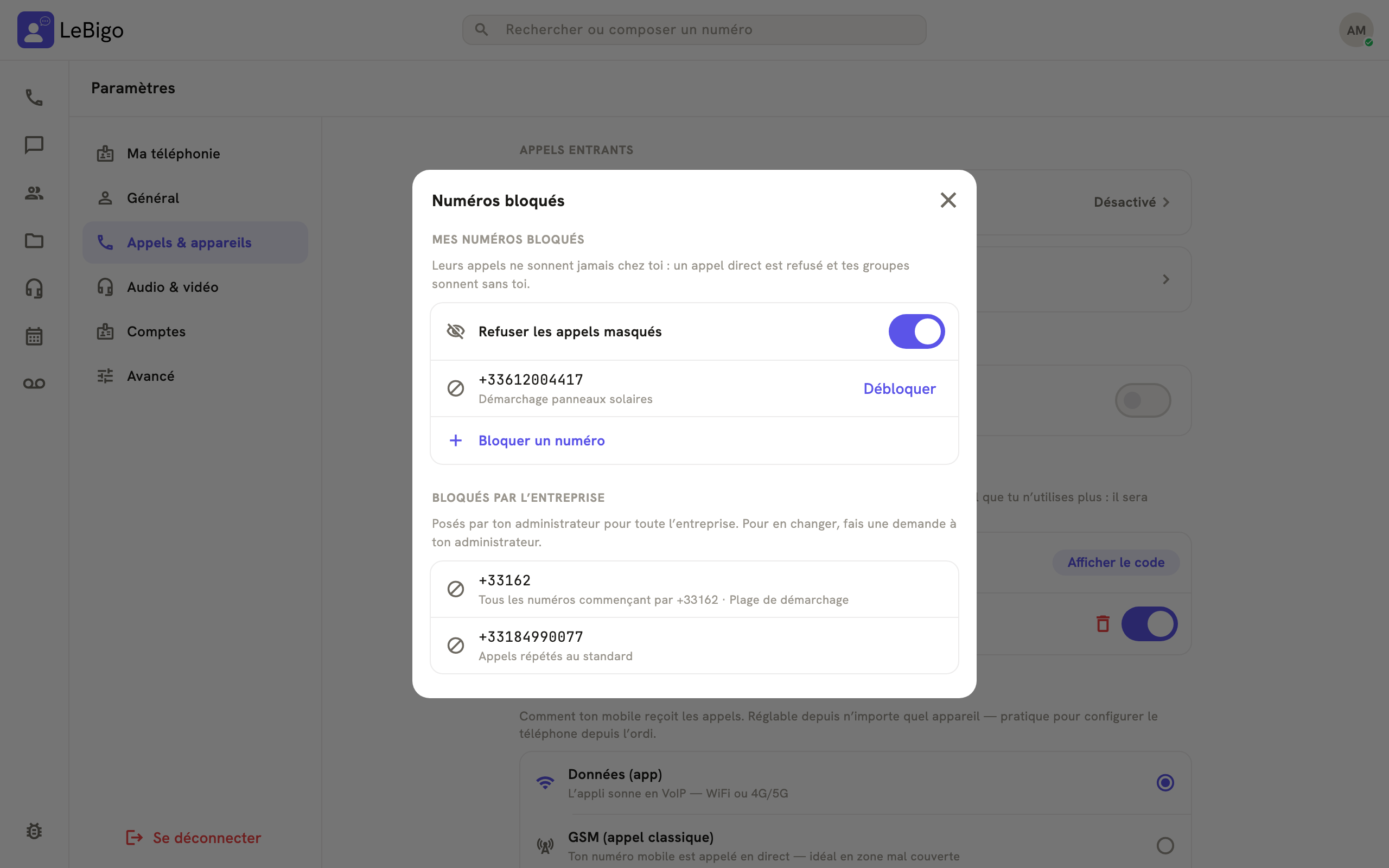
Task: Click the +33184990077 blocked number row
Action: (694, 646)
